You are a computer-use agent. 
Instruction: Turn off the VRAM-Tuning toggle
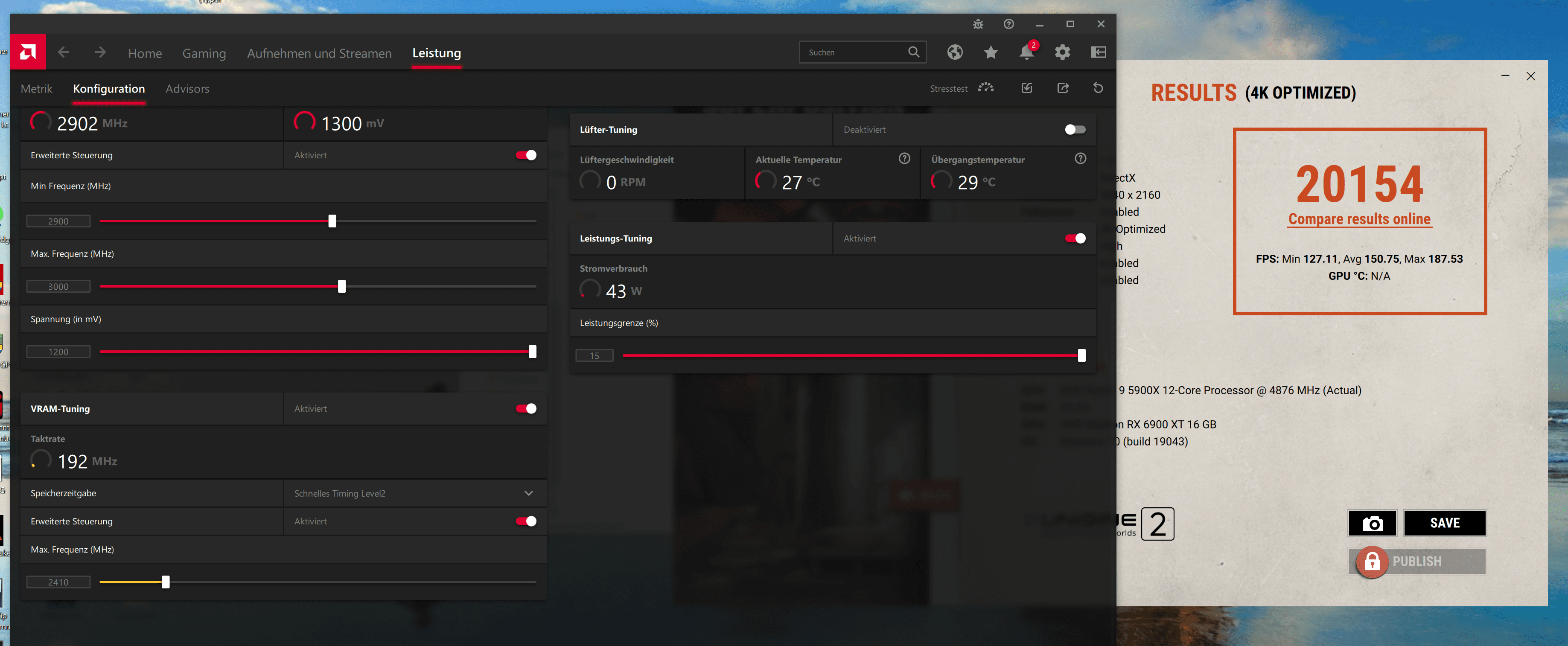(x=526, y=409)
